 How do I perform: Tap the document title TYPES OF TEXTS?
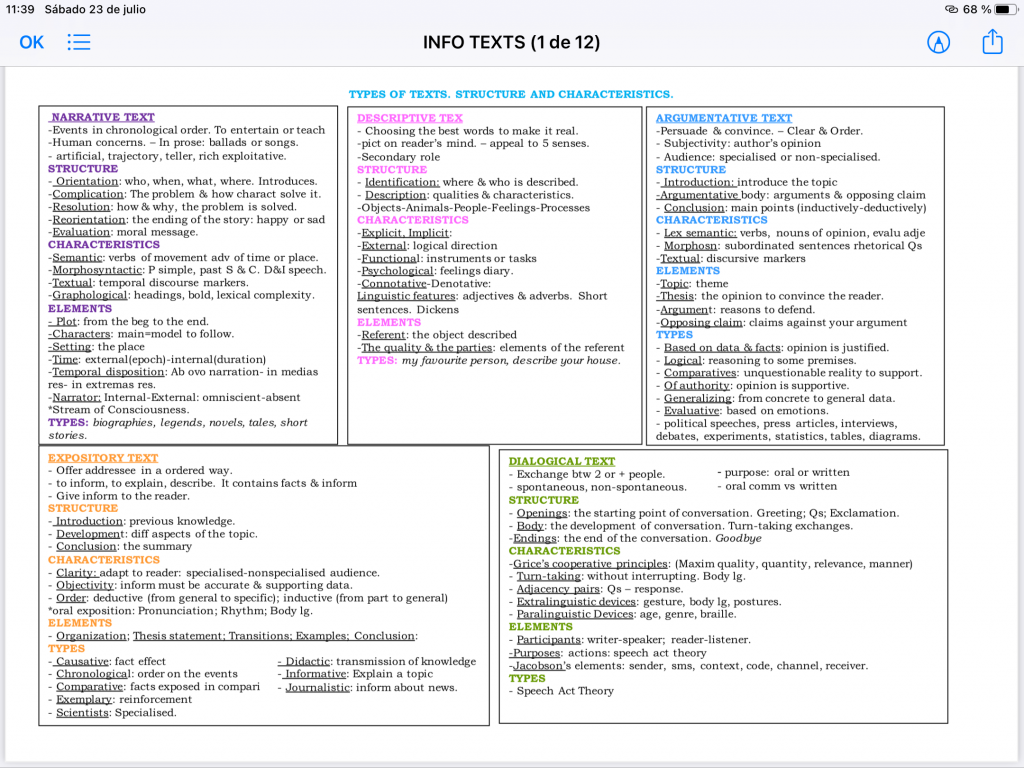click(511, 94)
